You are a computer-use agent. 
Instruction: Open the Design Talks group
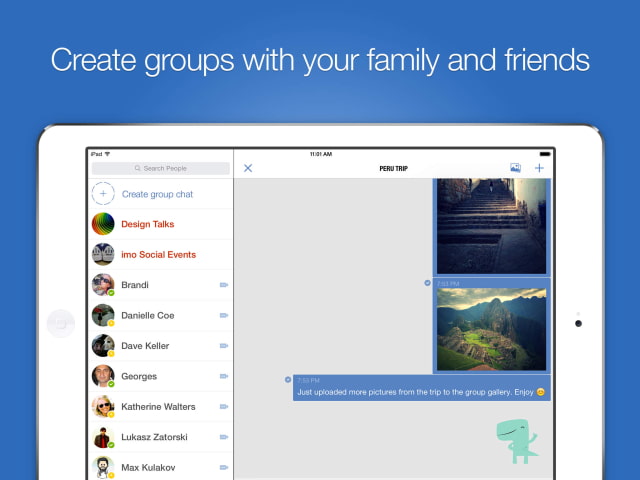coord(147,224)
